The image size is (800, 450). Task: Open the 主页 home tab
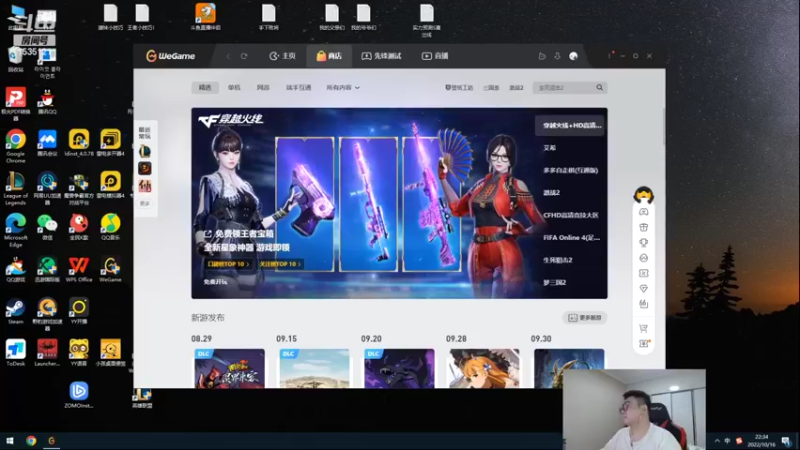coord(282,56)
